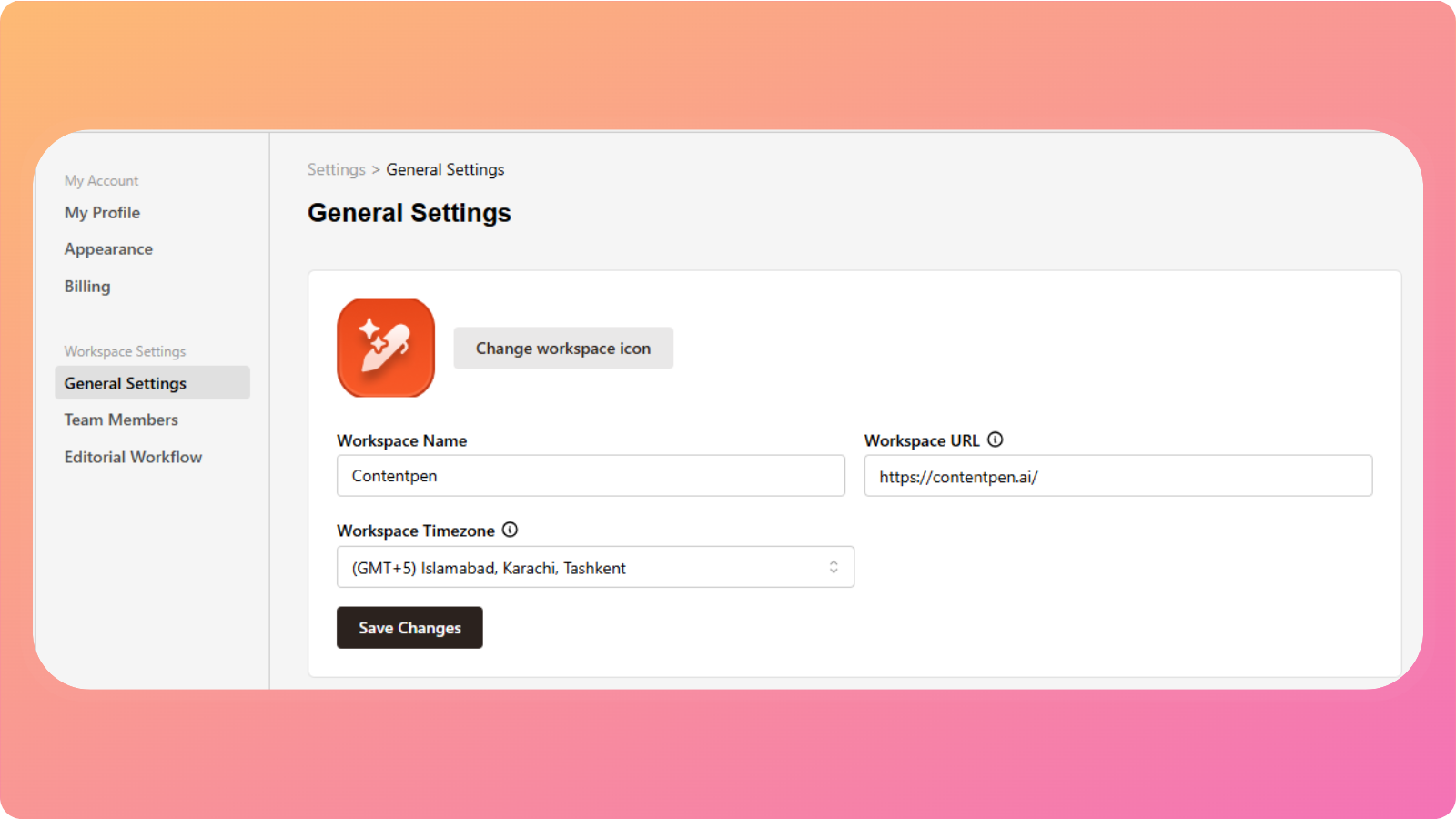Click the info icon beside Workspace URL
1456x819 pixels.
996,440
